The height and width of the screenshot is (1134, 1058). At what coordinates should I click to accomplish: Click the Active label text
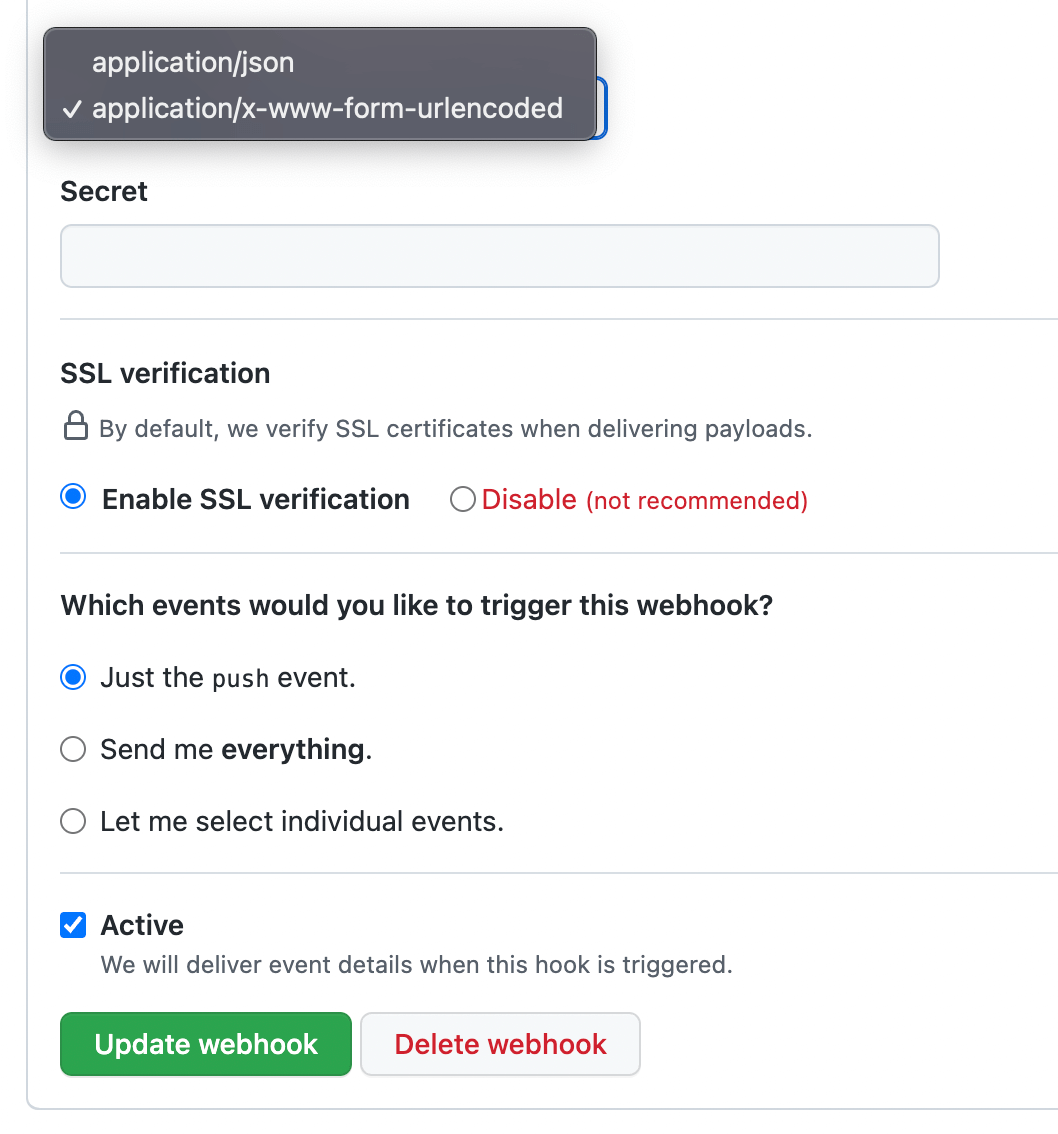pos(142,926)
